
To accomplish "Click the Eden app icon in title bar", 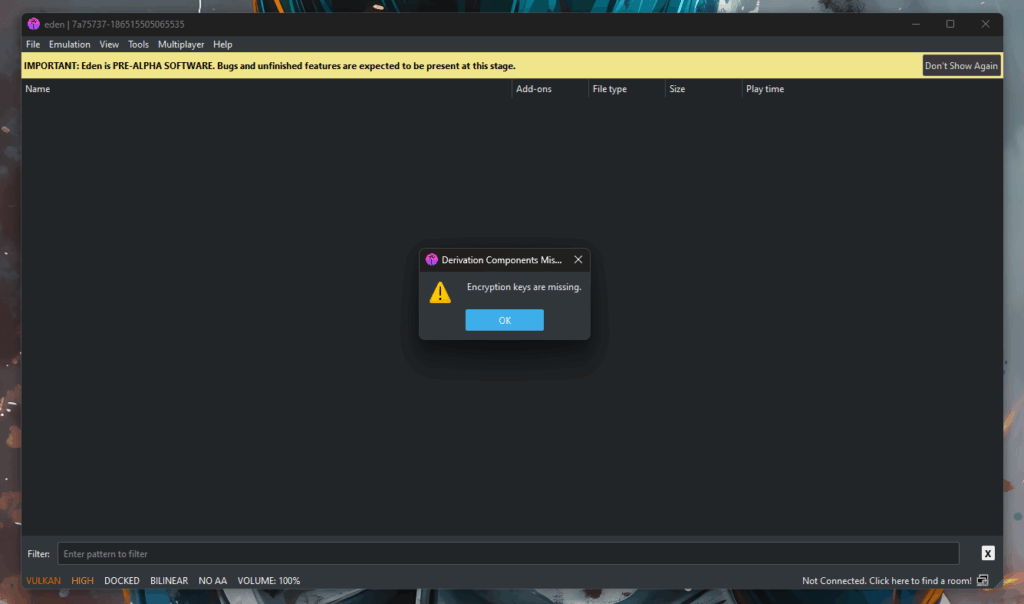I will pos(33,24).
